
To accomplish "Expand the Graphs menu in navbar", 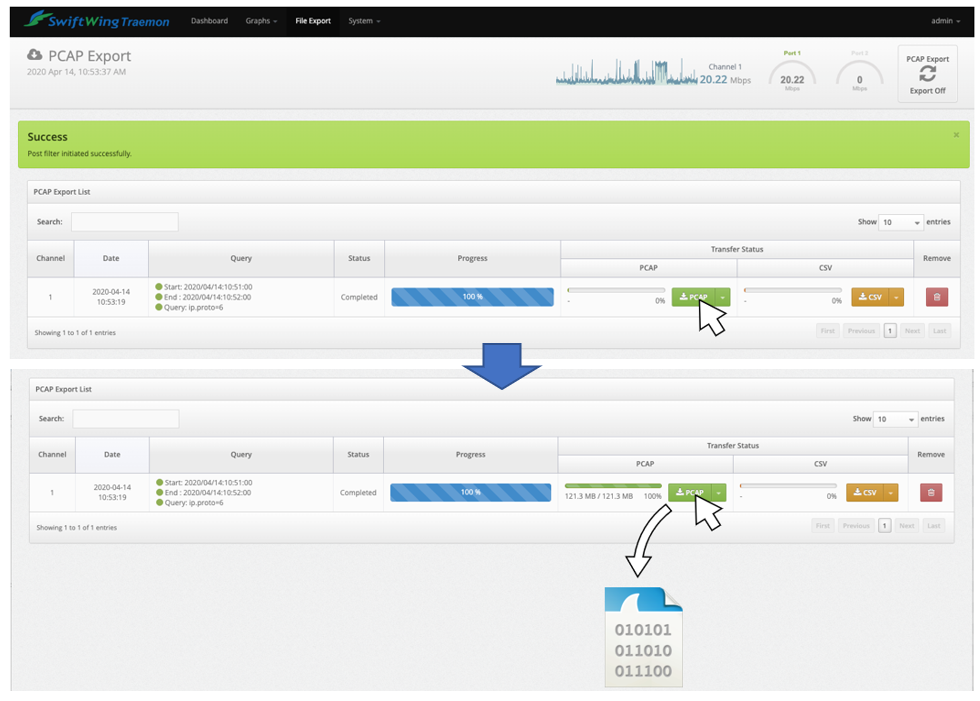I will tap(261, 20).
